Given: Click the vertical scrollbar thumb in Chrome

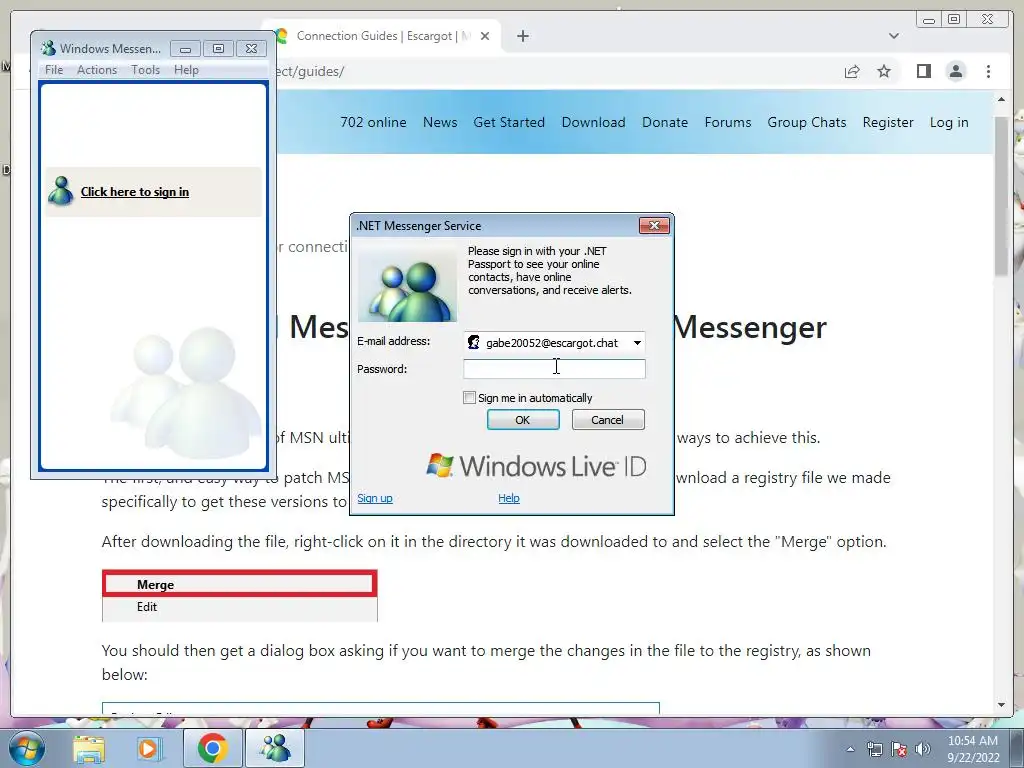Looking at the screenshot, I should point(1001,196).
